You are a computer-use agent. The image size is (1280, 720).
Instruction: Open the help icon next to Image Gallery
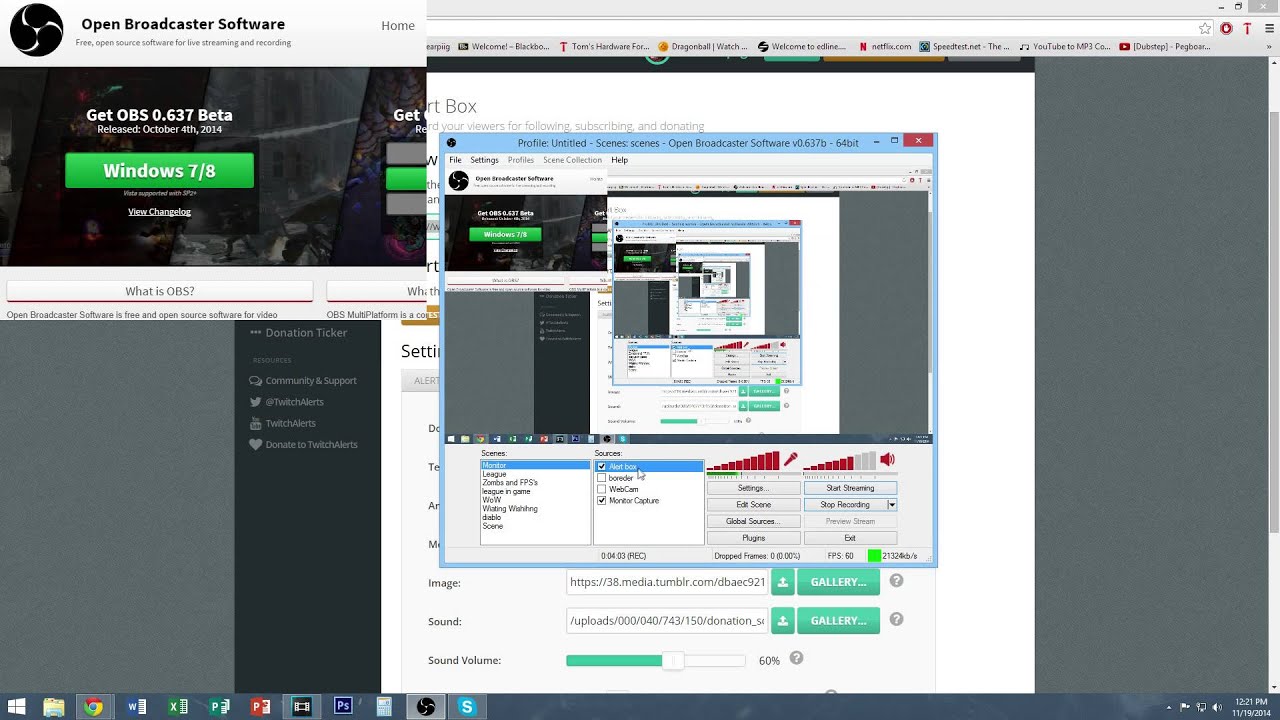point(896,580)
